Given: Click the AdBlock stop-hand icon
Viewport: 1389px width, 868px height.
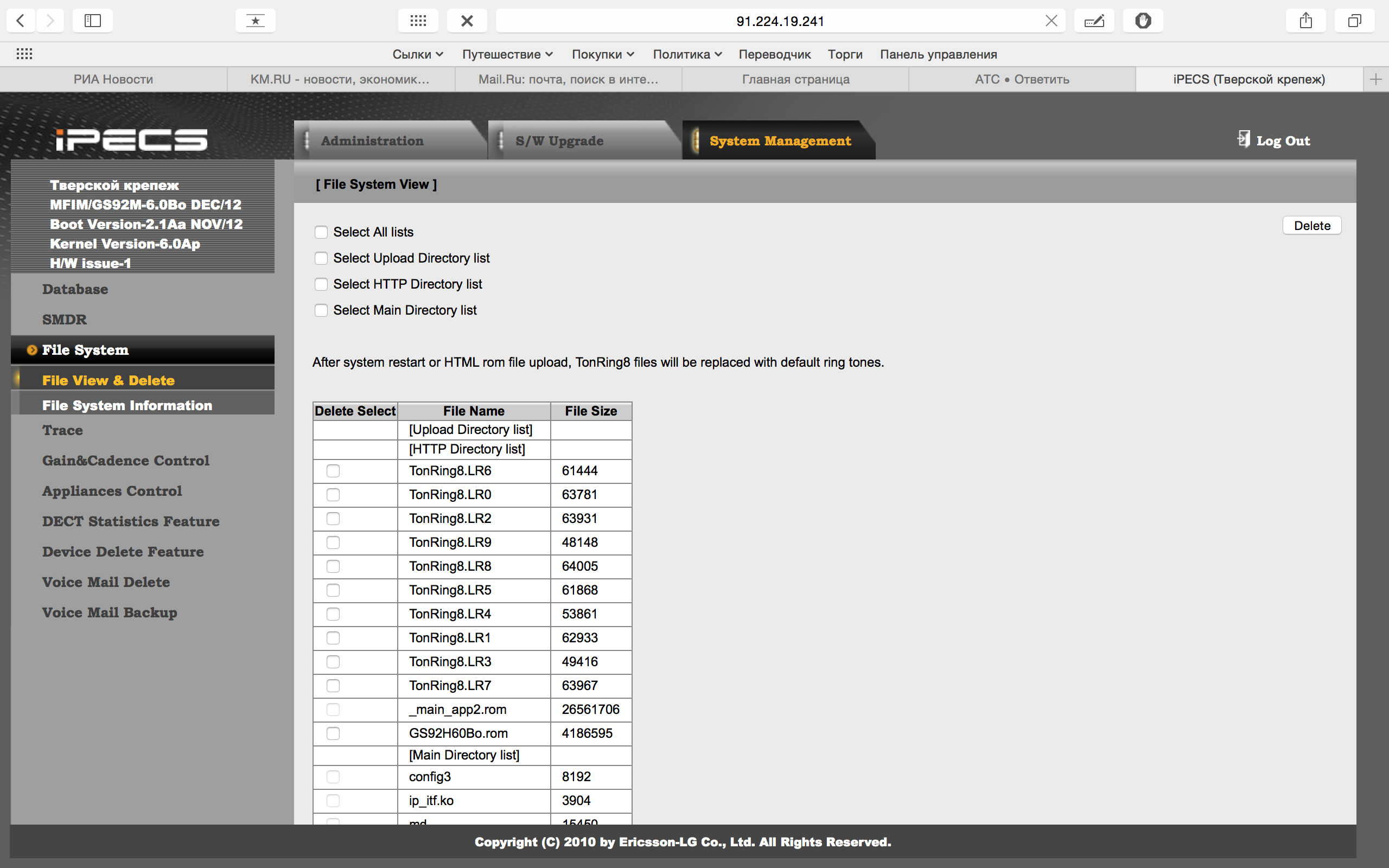Looking at the screenshot, I should click(1143, 21).
